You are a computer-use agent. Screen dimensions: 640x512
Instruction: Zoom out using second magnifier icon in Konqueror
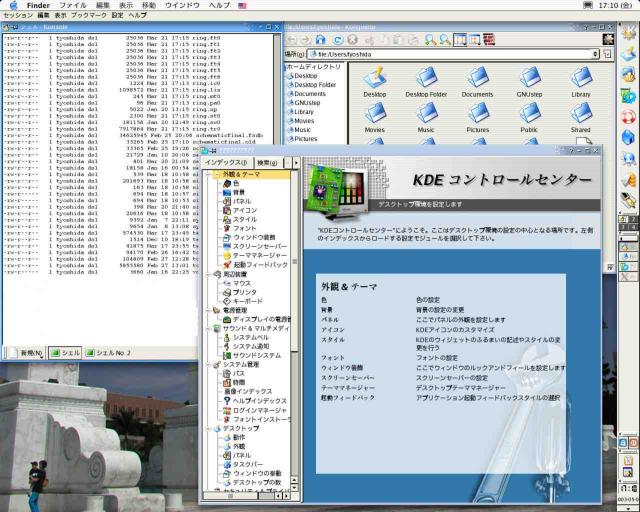pyautogui.click(x=445, y=40)
